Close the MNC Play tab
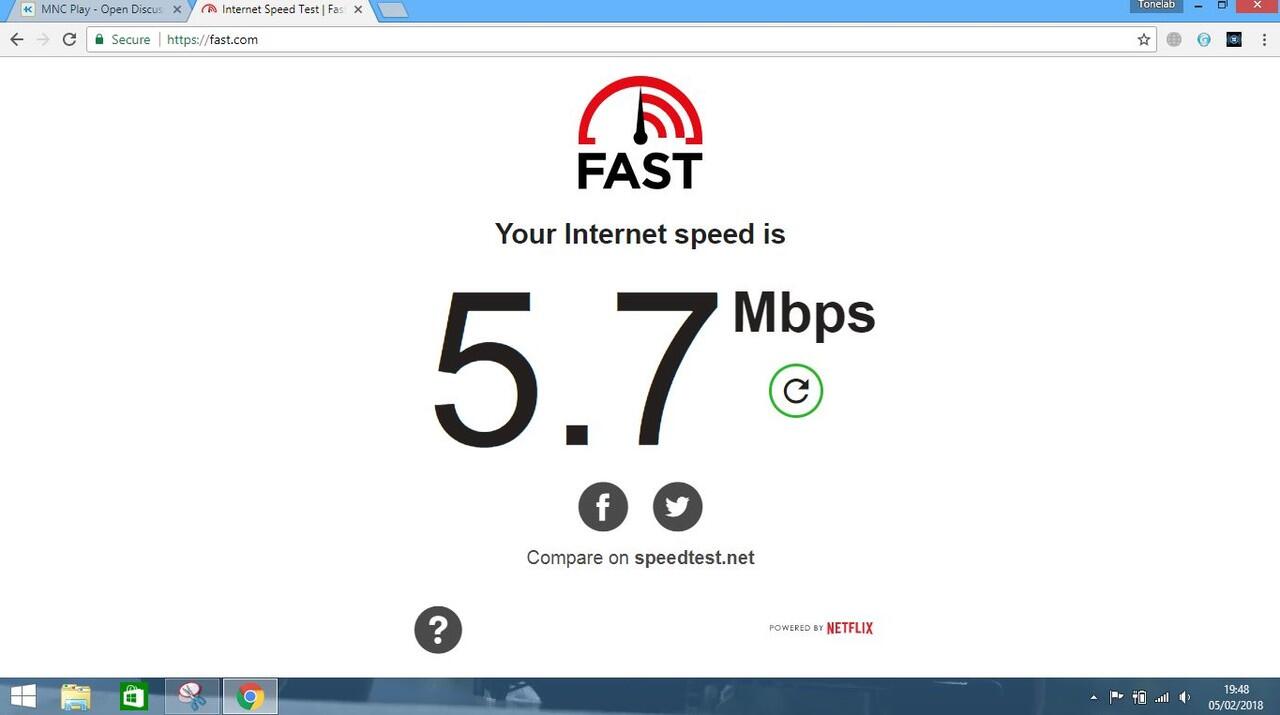The image size is (1280, 715). pos(177,10)
